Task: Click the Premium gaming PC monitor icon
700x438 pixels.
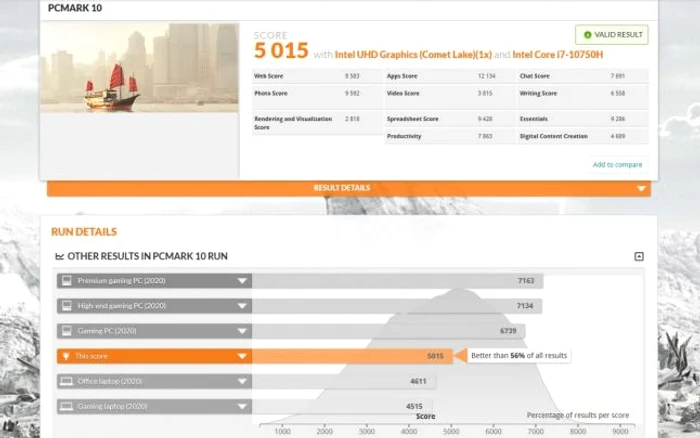Action: [x=67, y=280]
